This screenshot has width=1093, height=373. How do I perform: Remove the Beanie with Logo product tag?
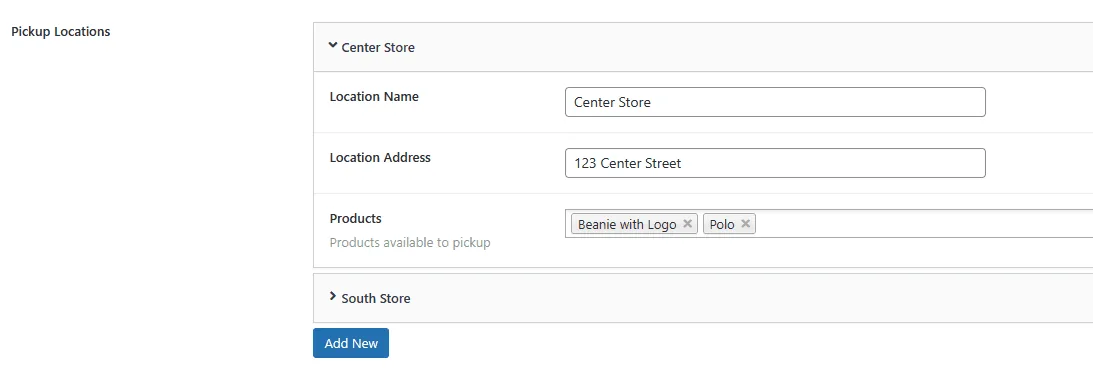pos(687,224)
